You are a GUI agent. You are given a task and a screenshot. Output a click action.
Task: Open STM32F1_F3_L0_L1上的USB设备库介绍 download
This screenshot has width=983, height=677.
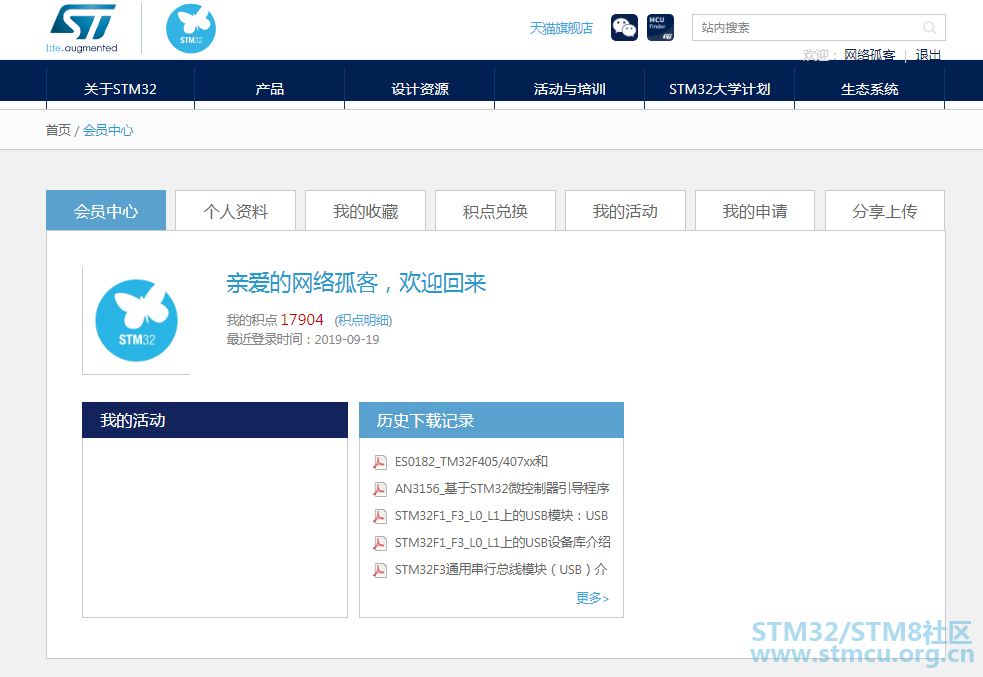point(503,543)
